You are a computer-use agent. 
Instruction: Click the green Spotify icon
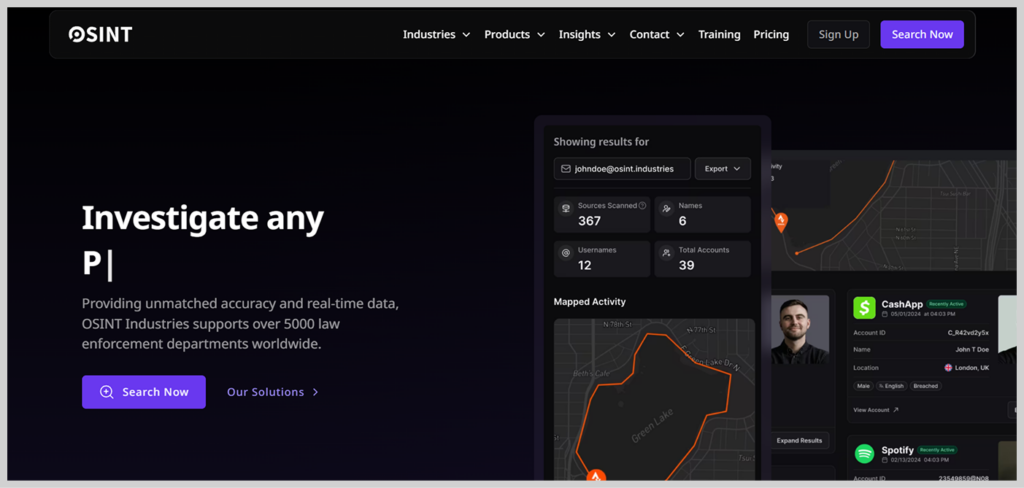pyautogui.click(x=864, y=454)
